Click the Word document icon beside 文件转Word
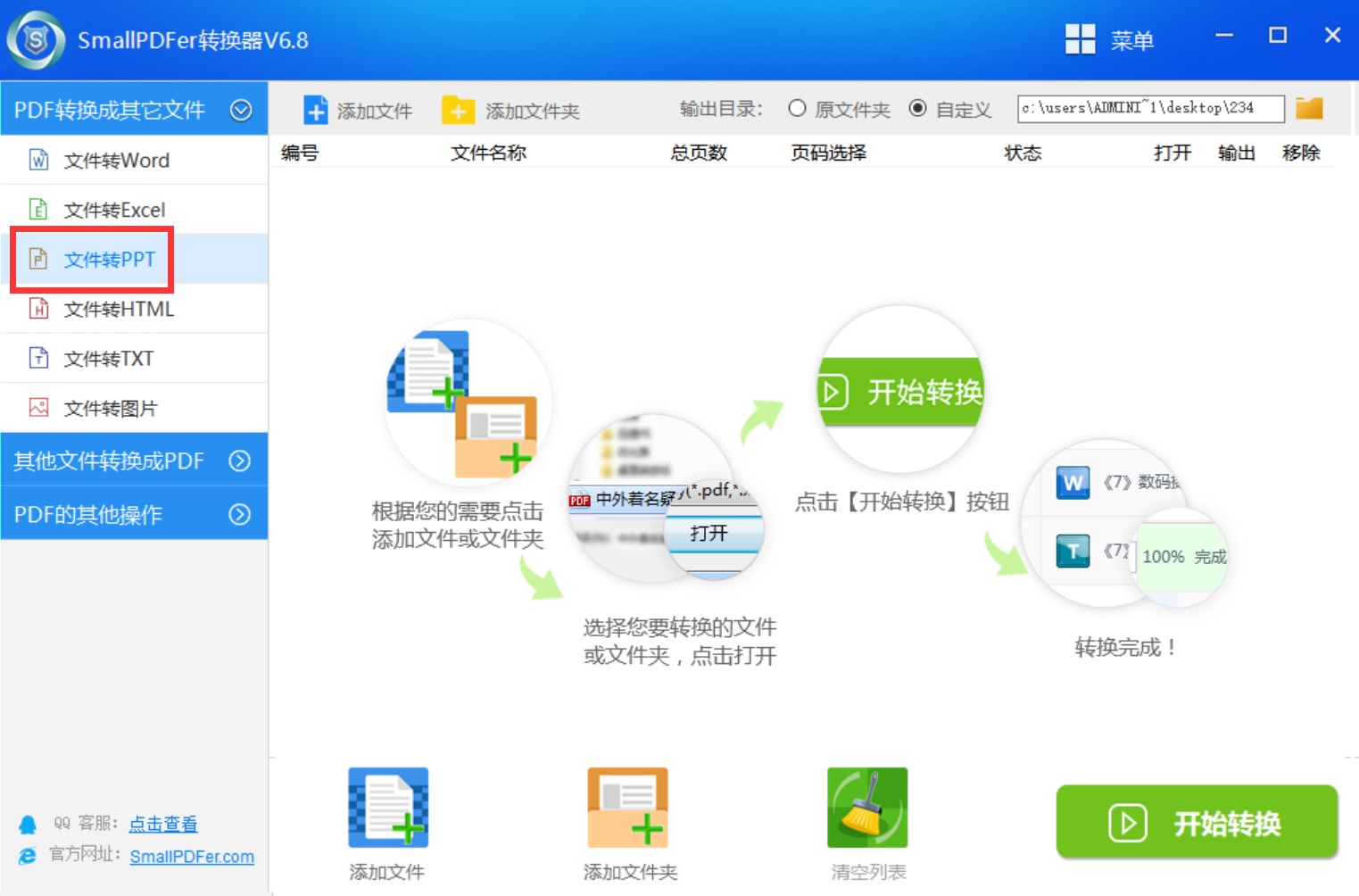 click(39, 160)
